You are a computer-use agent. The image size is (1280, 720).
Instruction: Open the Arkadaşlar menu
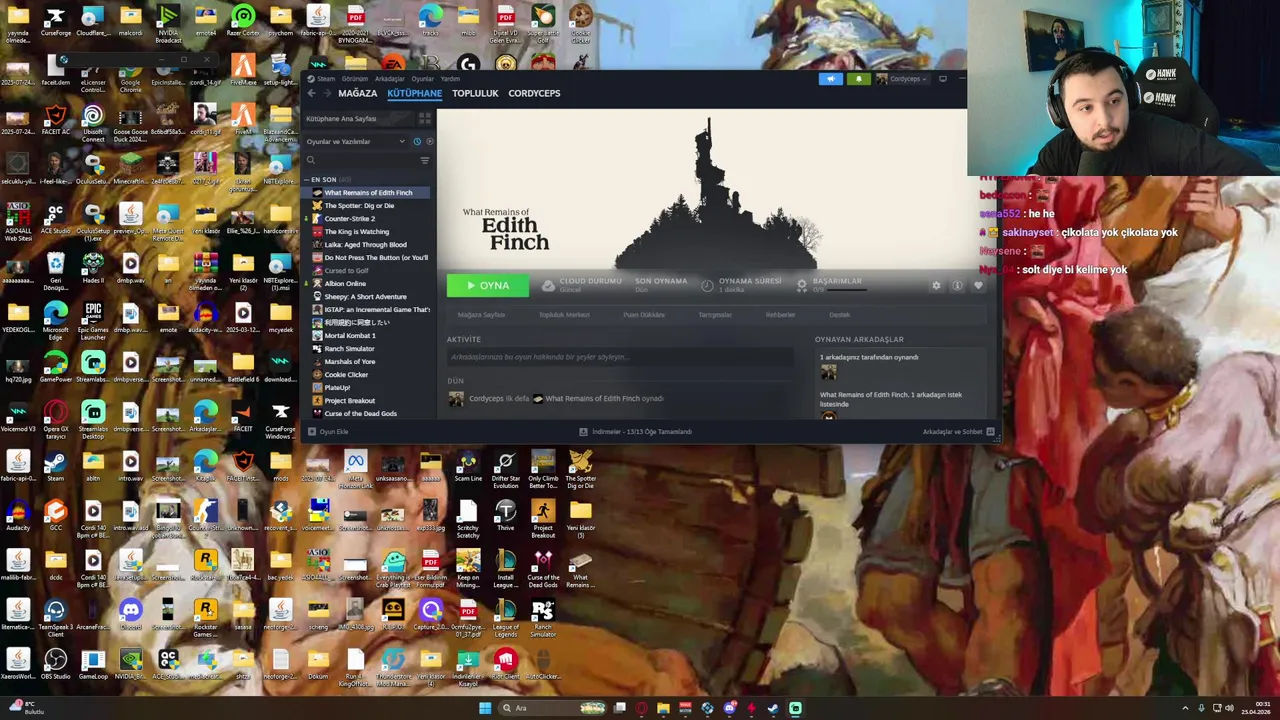tap(389, 79)
